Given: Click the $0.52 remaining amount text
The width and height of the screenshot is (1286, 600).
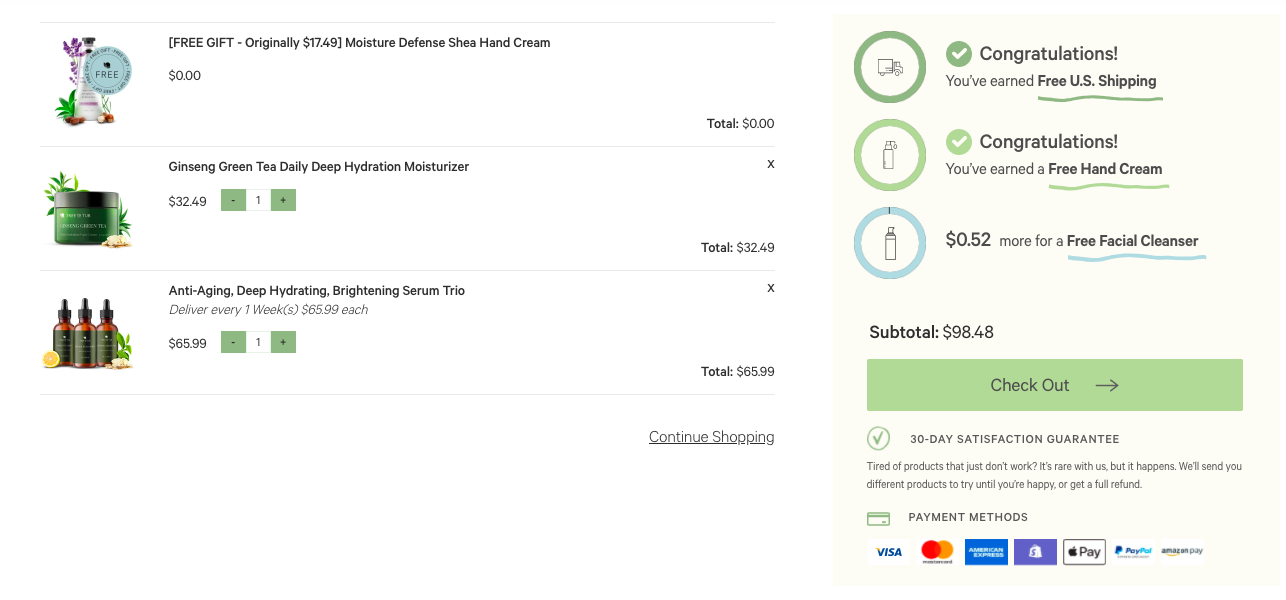Looking at the screenshot, I should 968,240.
